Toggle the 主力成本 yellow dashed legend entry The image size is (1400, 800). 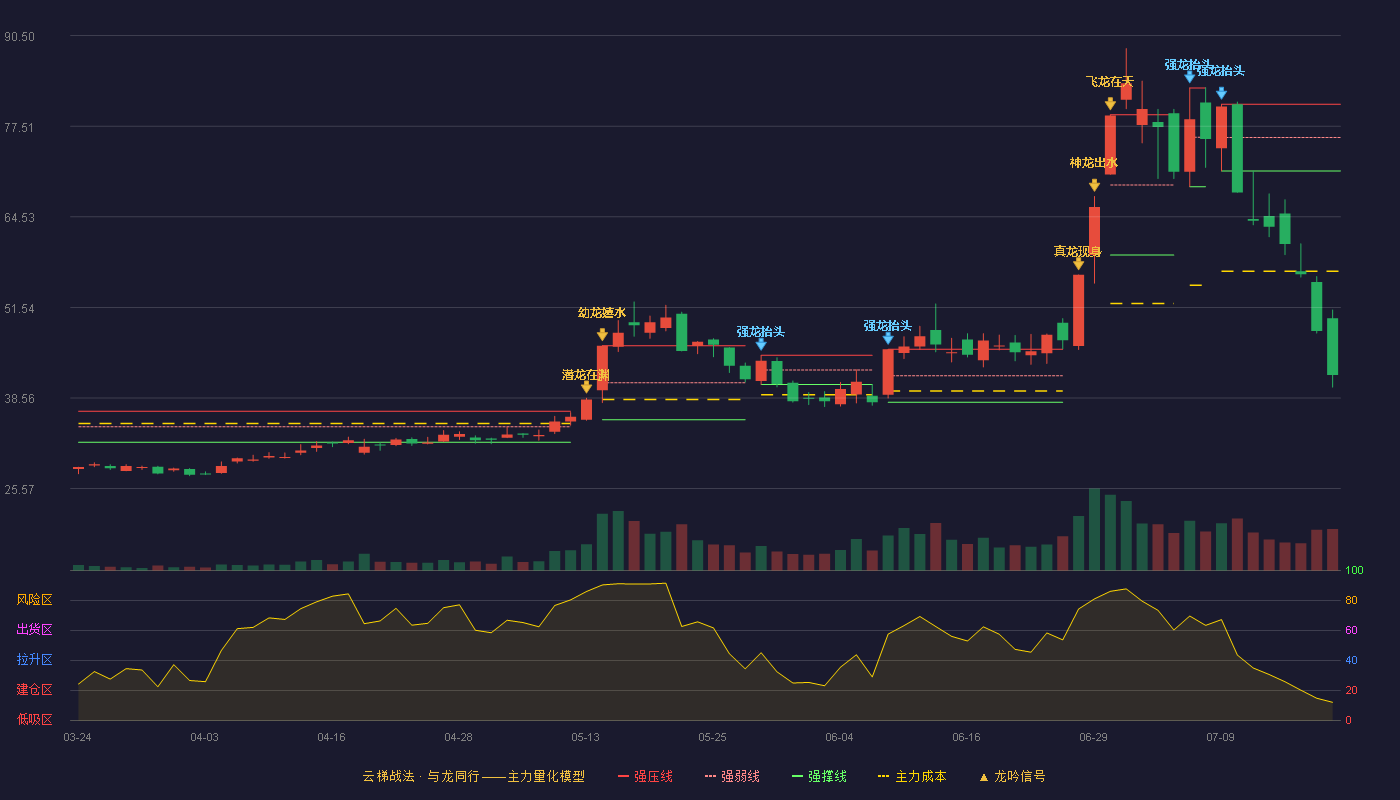point(911,776)
